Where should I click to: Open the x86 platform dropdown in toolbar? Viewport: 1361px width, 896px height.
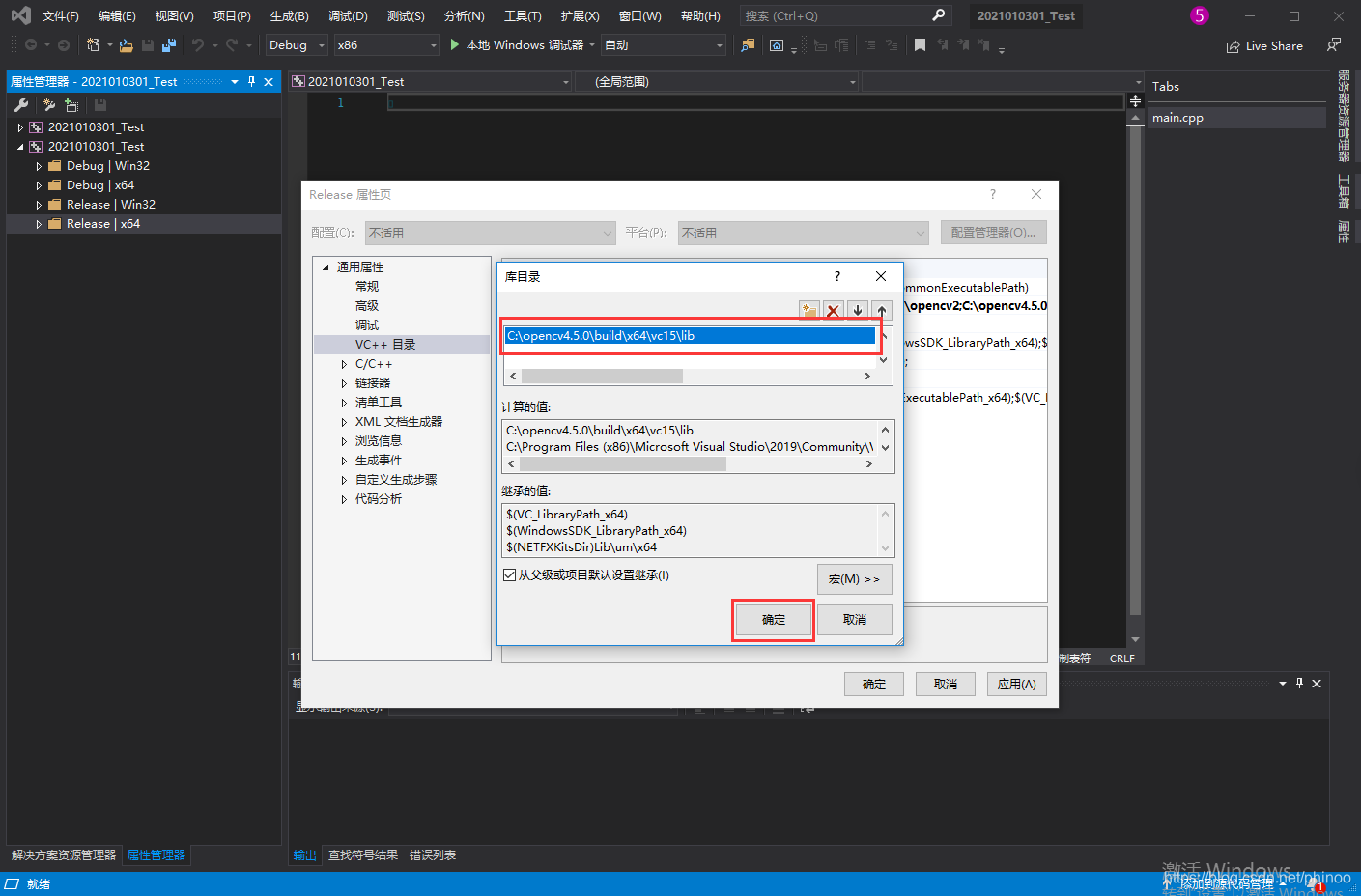click(387, 45)
